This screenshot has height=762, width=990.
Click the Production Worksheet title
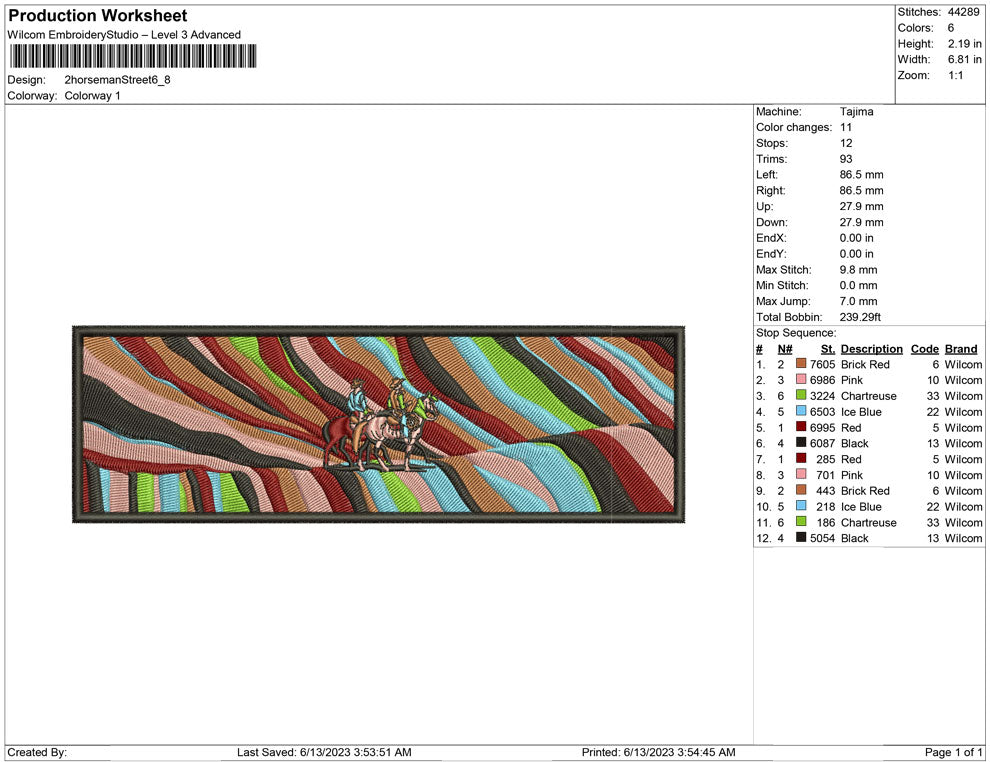click(x=98, y=16)
